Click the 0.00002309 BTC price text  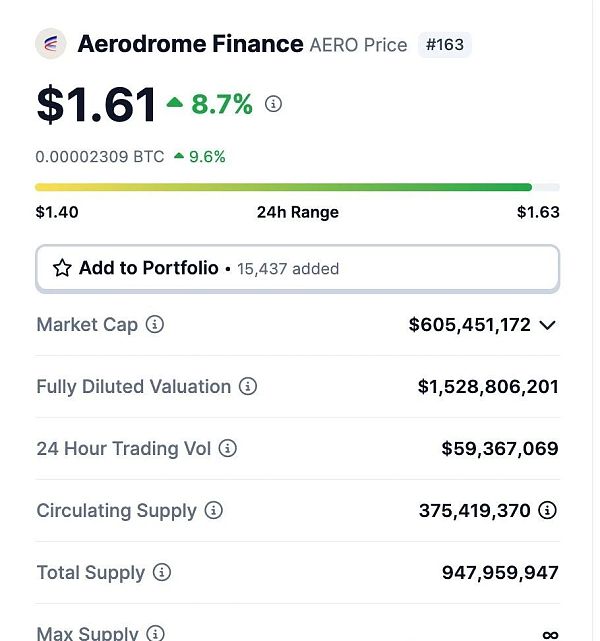click(100, 157)
